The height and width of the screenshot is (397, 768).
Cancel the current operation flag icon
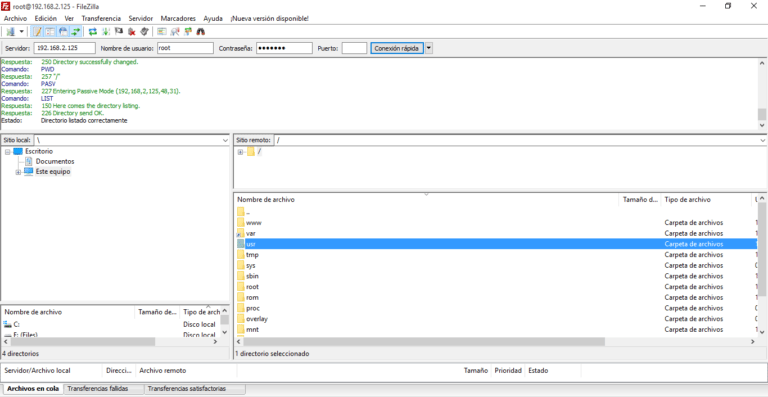pos(119,32)
